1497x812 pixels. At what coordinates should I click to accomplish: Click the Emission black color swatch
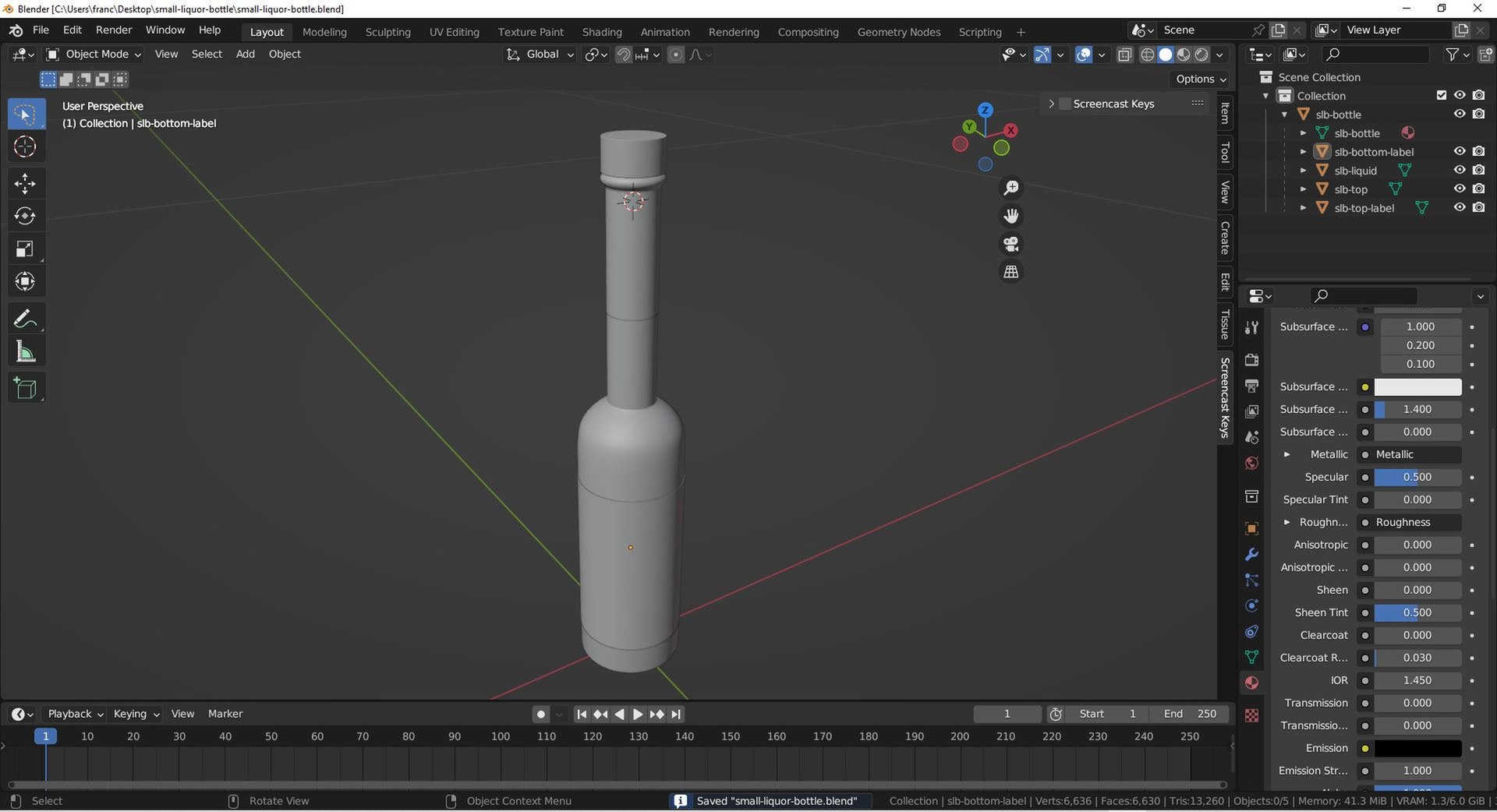(x=1417, y=748)
